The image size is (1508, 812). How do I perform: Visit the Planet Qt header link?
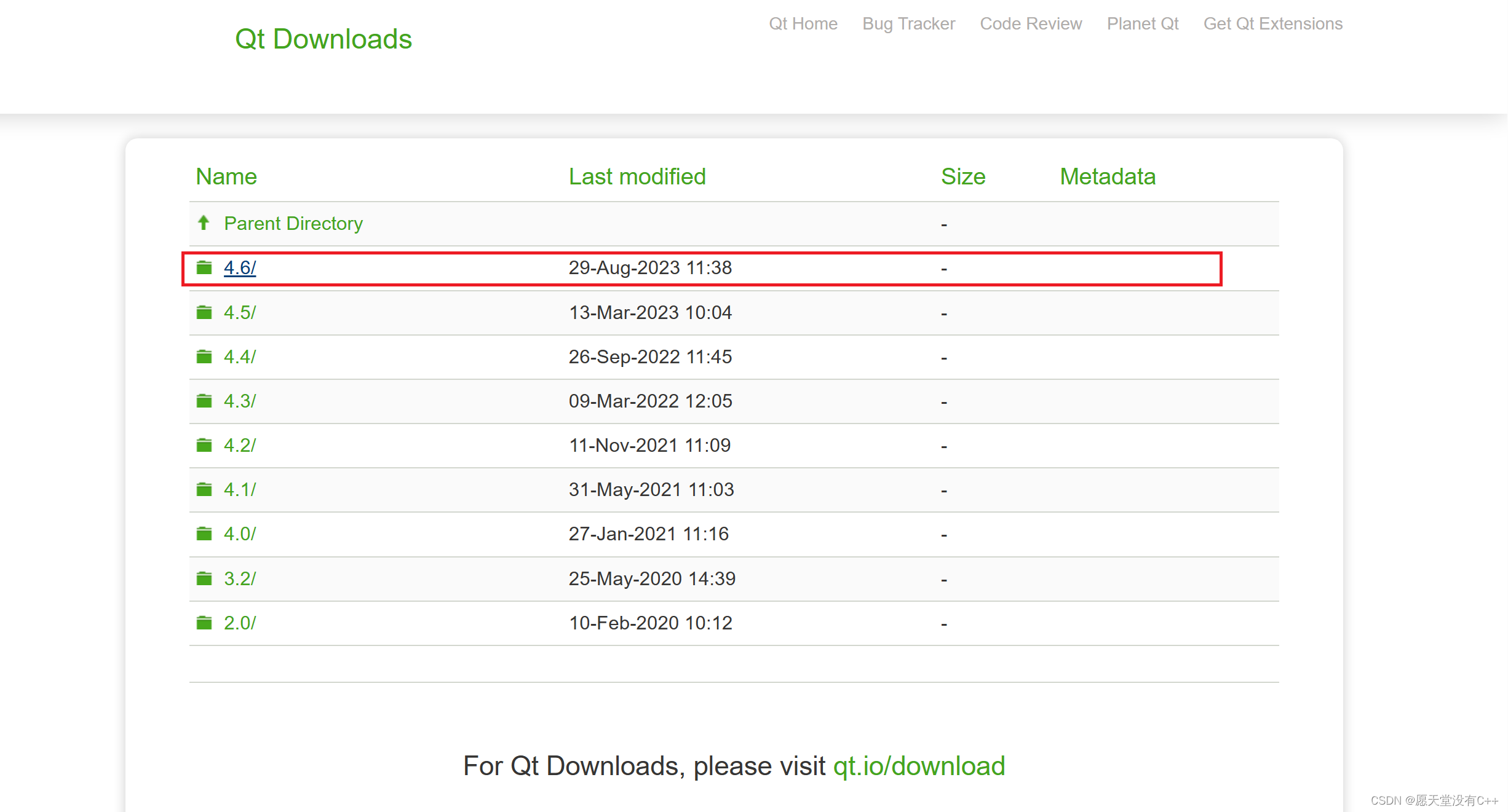(1143, 24)
